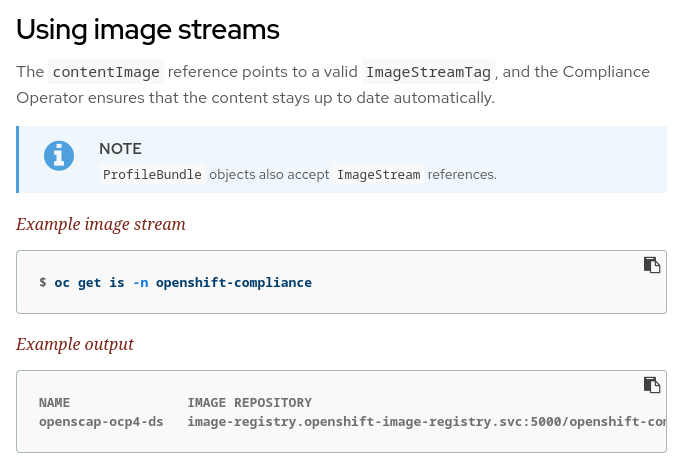678x462 pixels.
Task: Click the $ prompt symbol
Action: (x=43, y=283)
